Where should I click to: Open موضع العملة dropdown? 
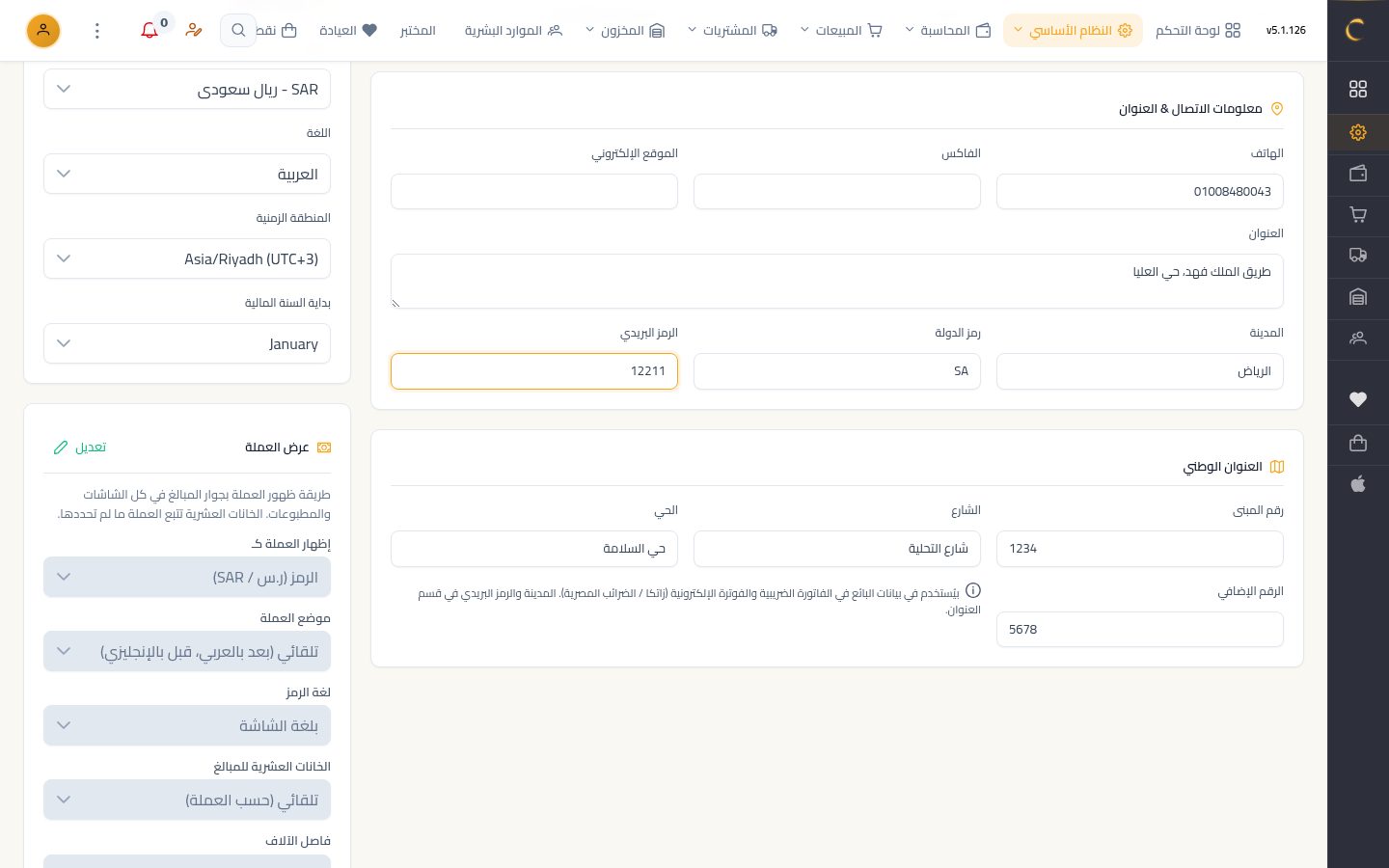[187, 651]
